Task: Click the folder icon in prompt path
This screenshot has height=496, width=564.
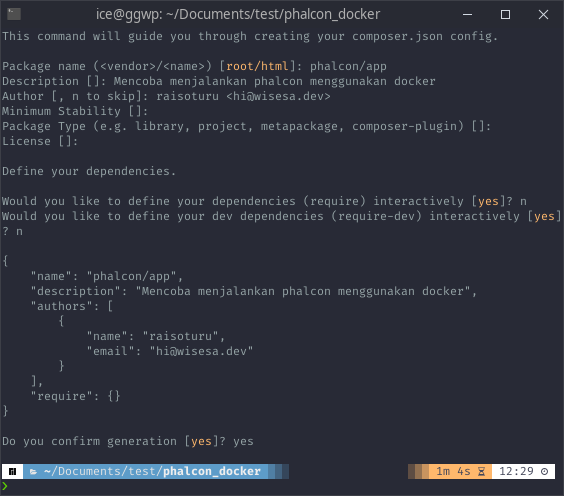Action: pyautogui.click(x=33, y=472)
